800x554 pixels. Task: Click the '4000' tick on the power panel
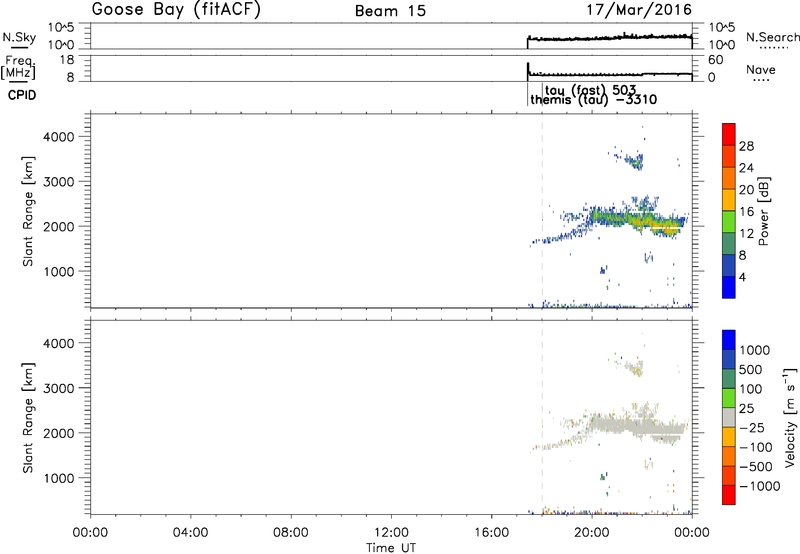[x=58, y=137]
